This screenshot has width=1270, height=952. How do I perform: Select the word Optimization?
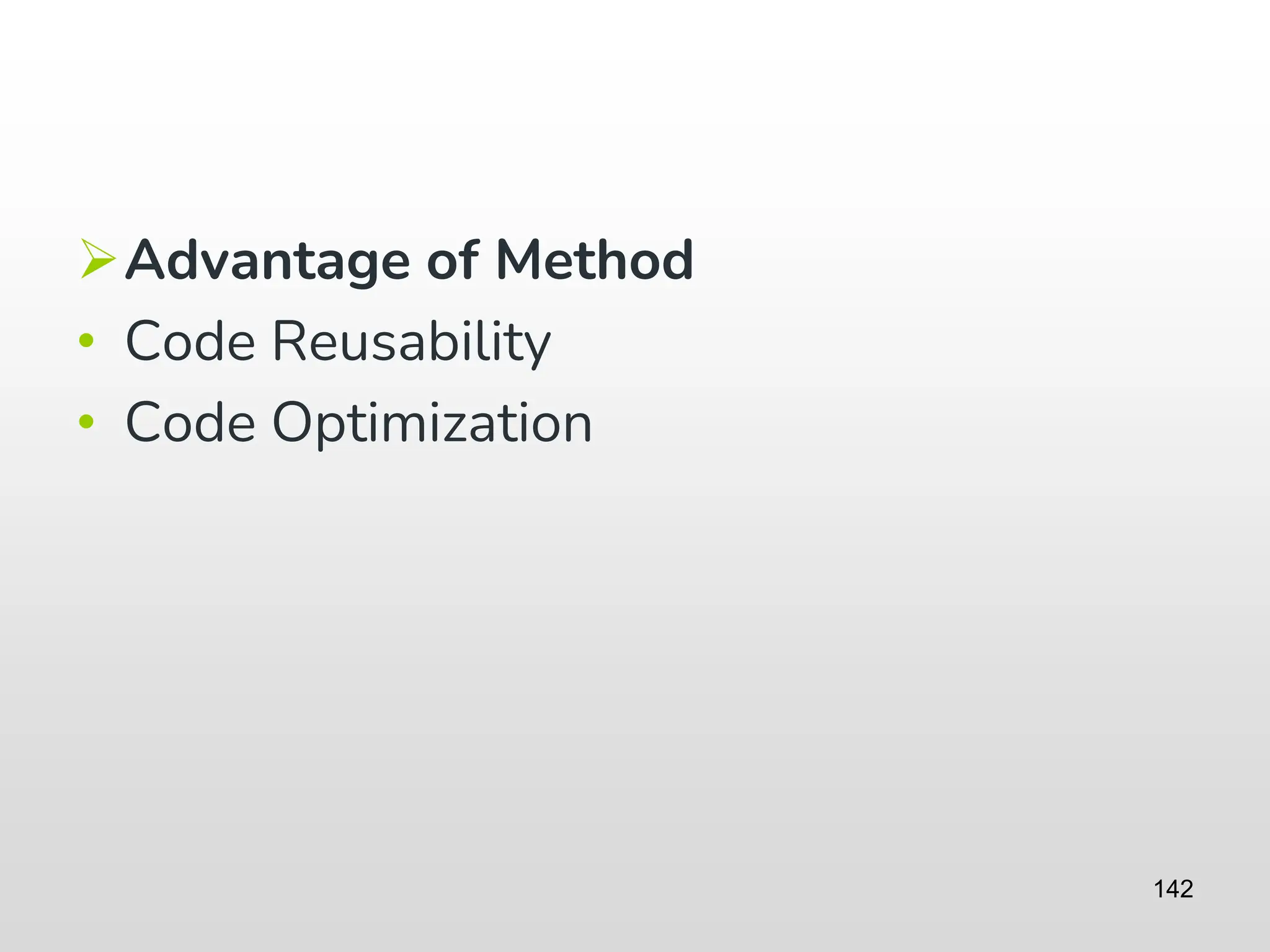click(432, 424)
